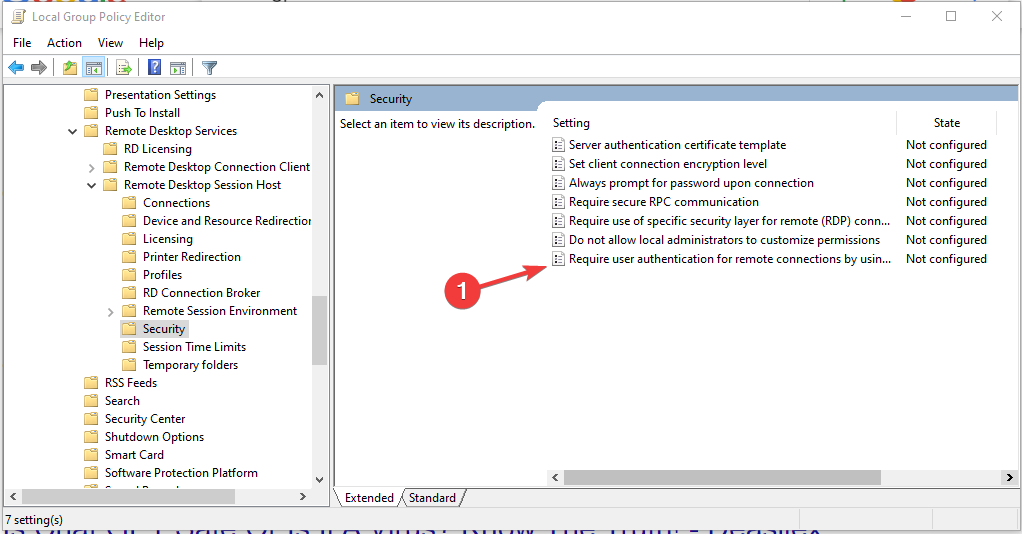The width and height of the screenshot is (1022, 534).
Task: Click the RSS Feeds folder icon
Action: click(91, 383)
